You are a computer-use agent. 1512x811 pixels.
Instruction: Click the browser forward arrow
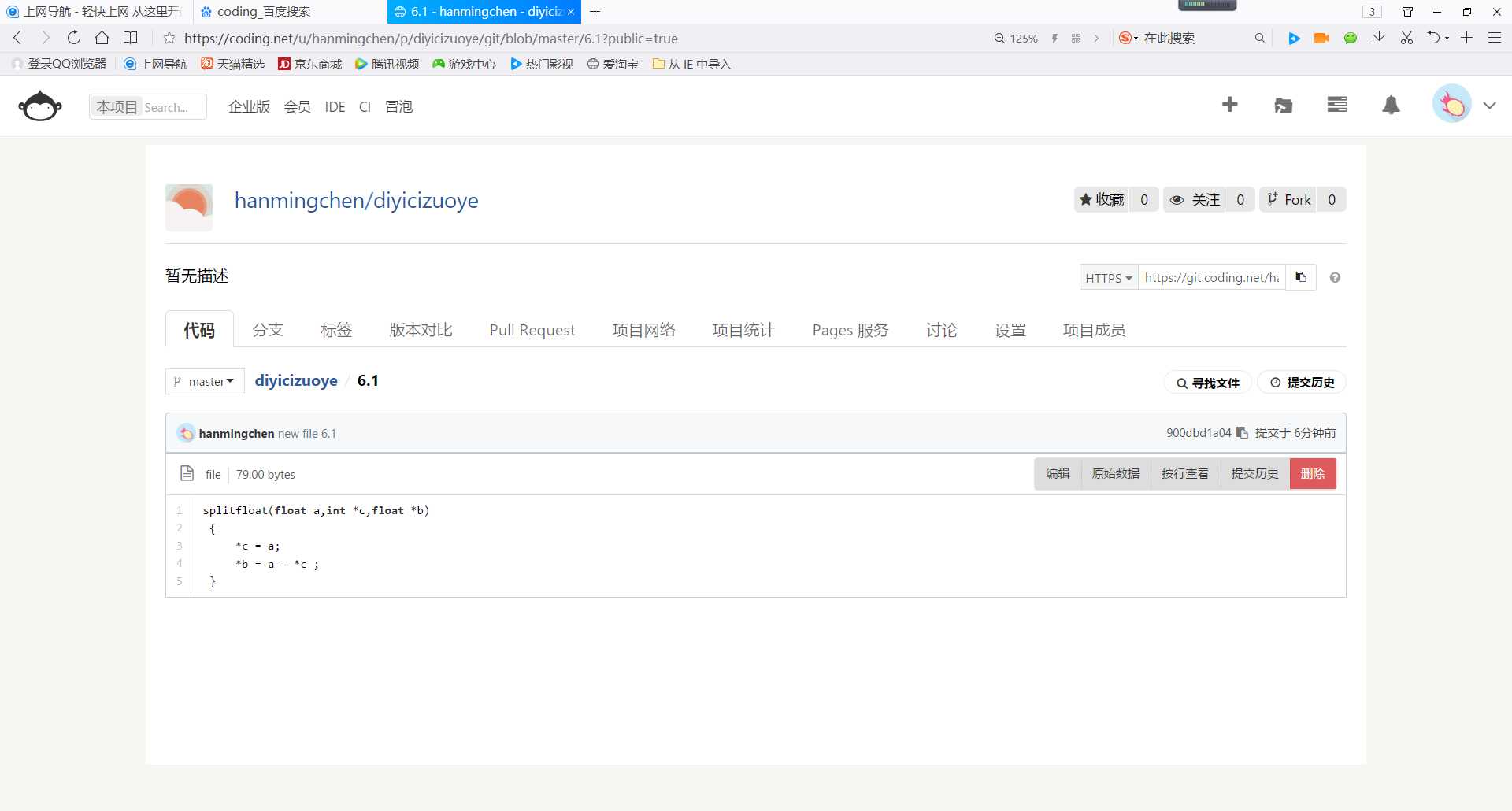45,38
